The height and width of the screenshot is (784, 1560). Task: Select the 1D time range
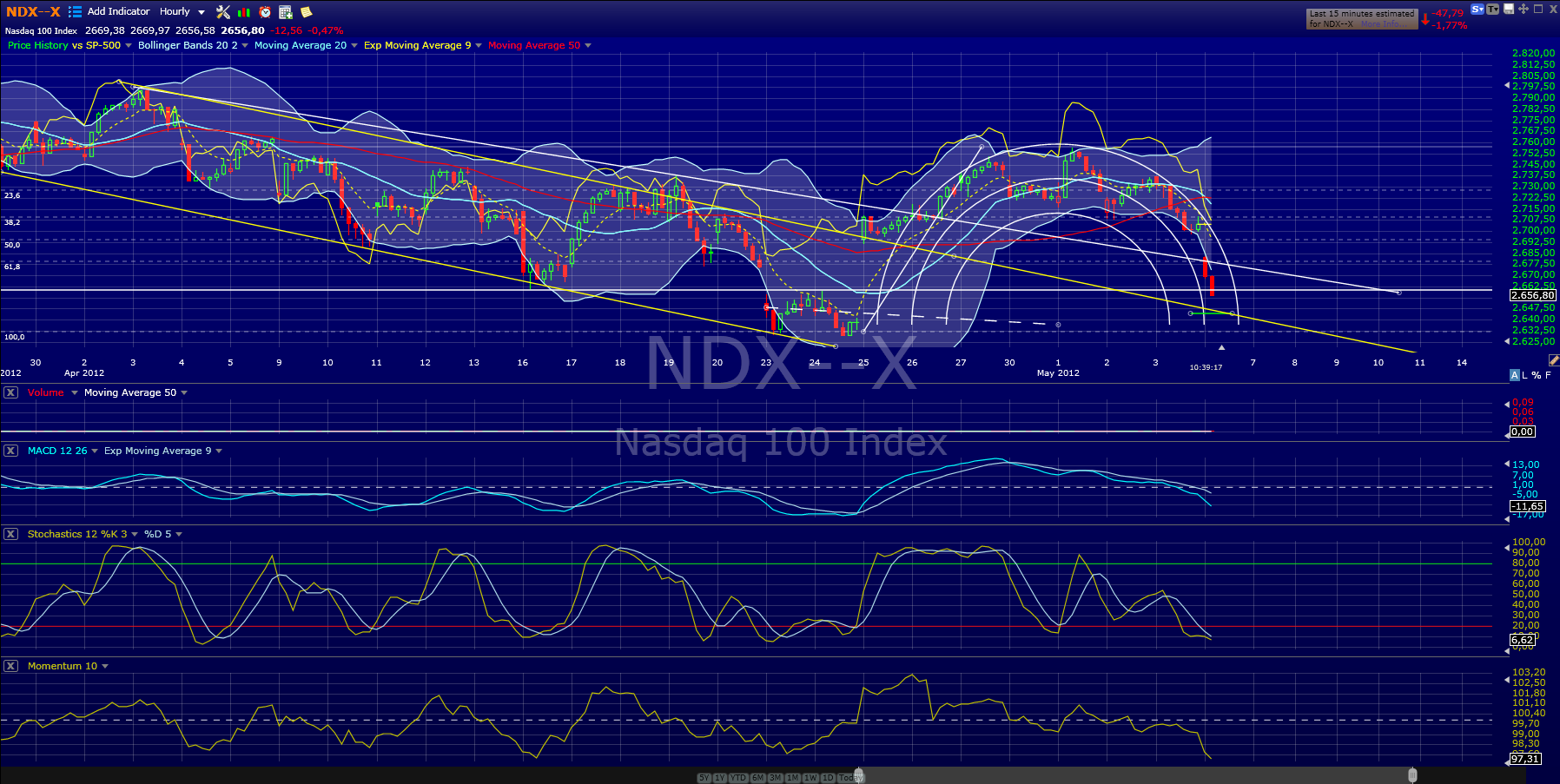(828, 778)
